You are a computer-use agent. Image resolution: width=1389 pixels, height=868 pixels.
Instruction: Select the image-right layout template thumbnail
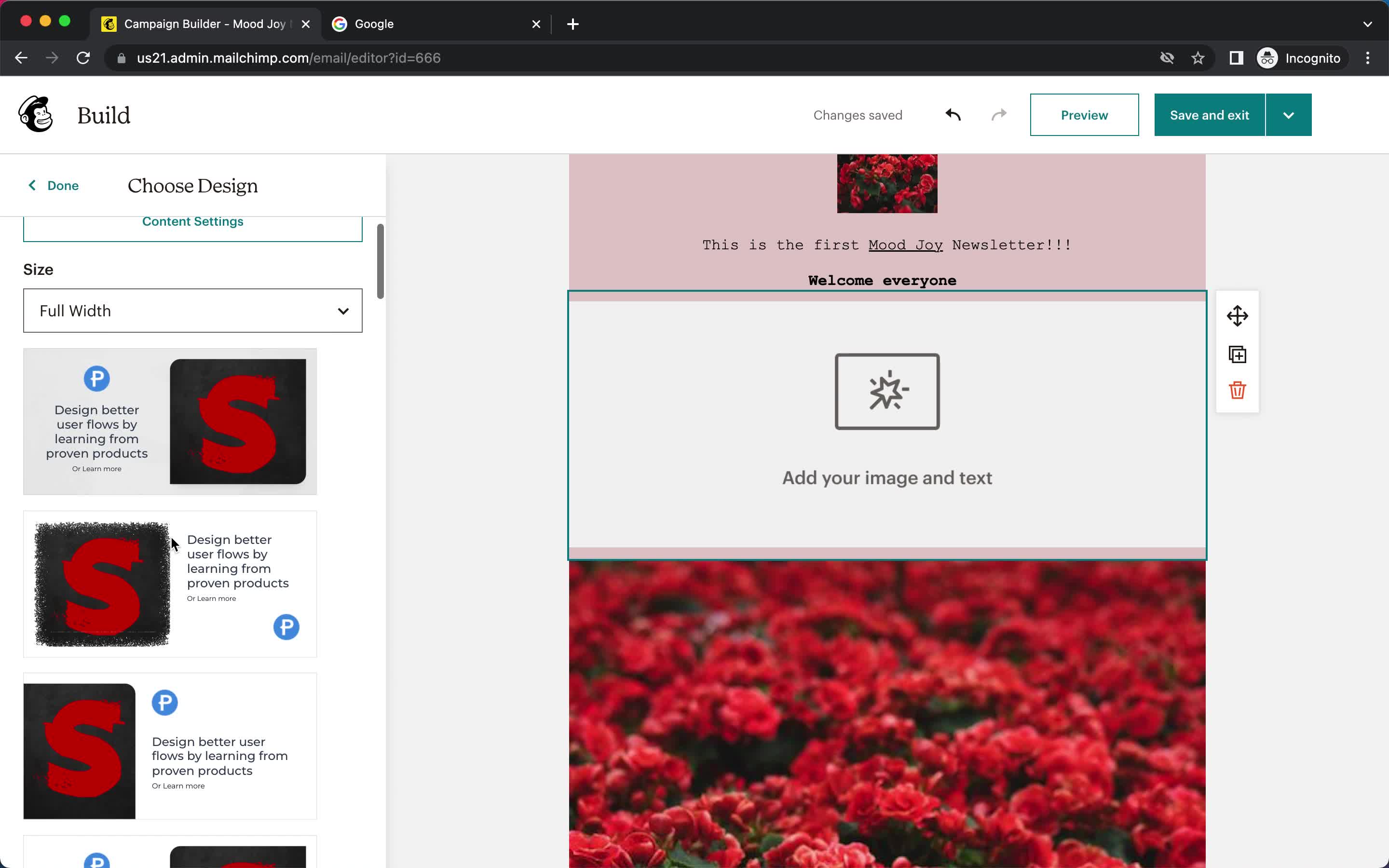pos(170,420)
